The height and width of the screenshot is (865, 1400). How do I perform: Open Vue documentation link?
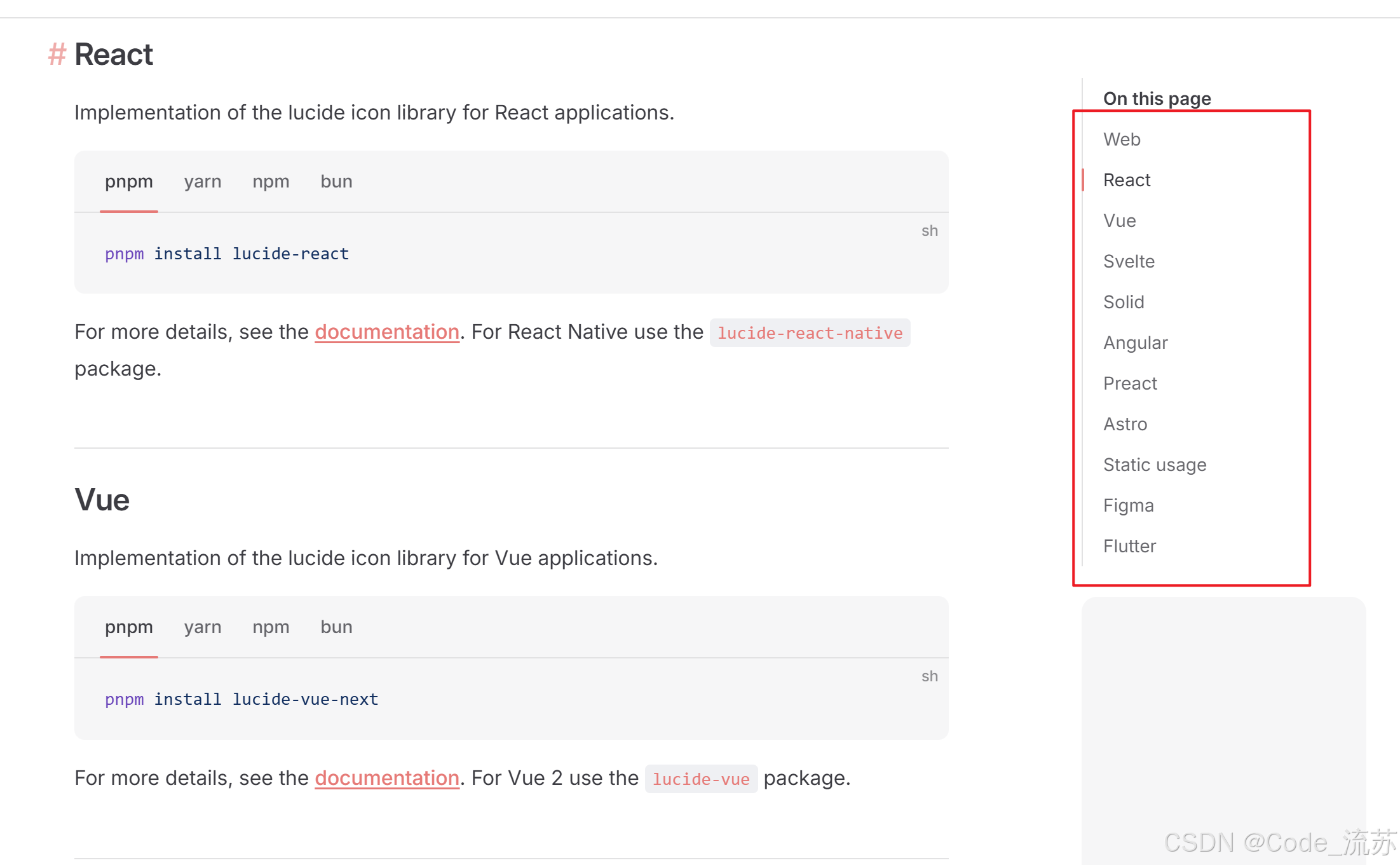pyautogui.click(x=387, y=779)
